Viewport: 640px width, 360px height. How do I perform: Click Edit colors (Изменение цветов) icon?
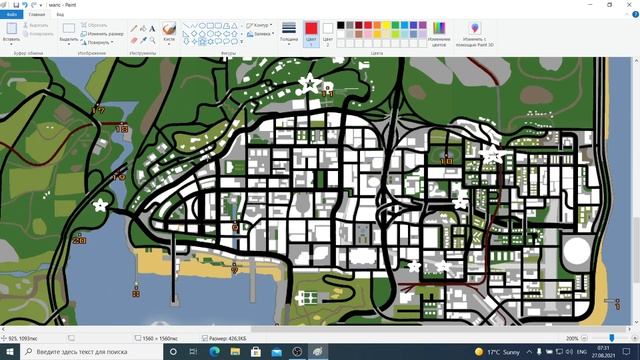pyautogui.click(x=439, y=29)
